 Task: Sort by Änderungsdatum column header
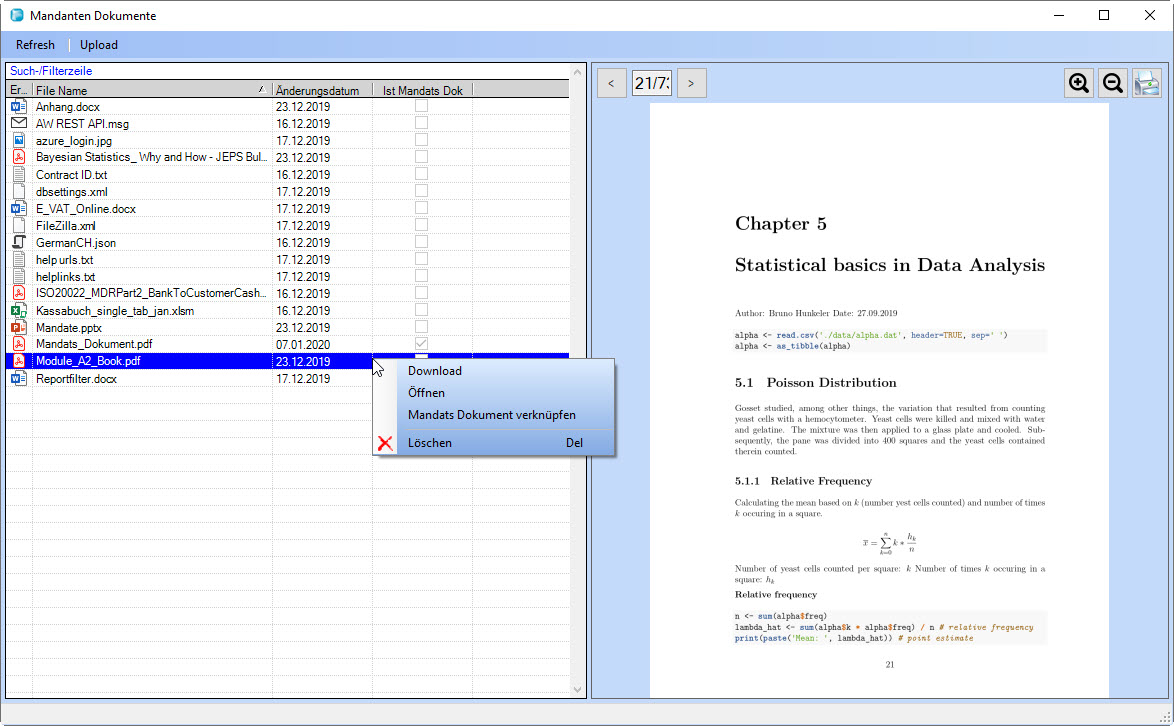pyautogui.click(x=318, y=90)
